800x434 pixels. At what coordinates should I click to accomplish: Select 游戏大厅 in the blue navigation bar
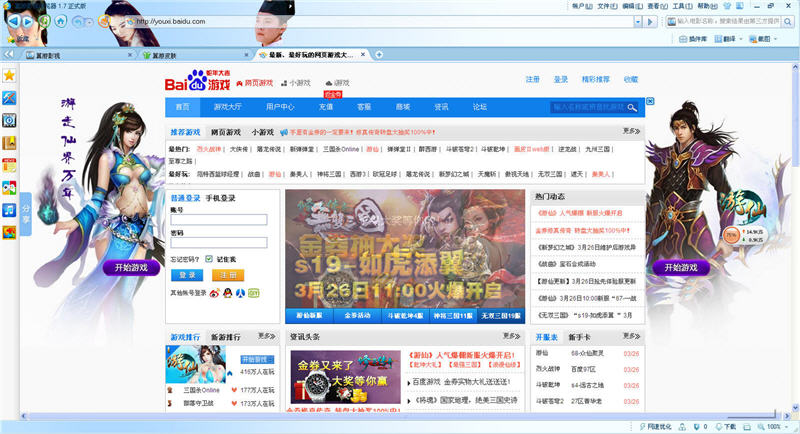(228, 107)
